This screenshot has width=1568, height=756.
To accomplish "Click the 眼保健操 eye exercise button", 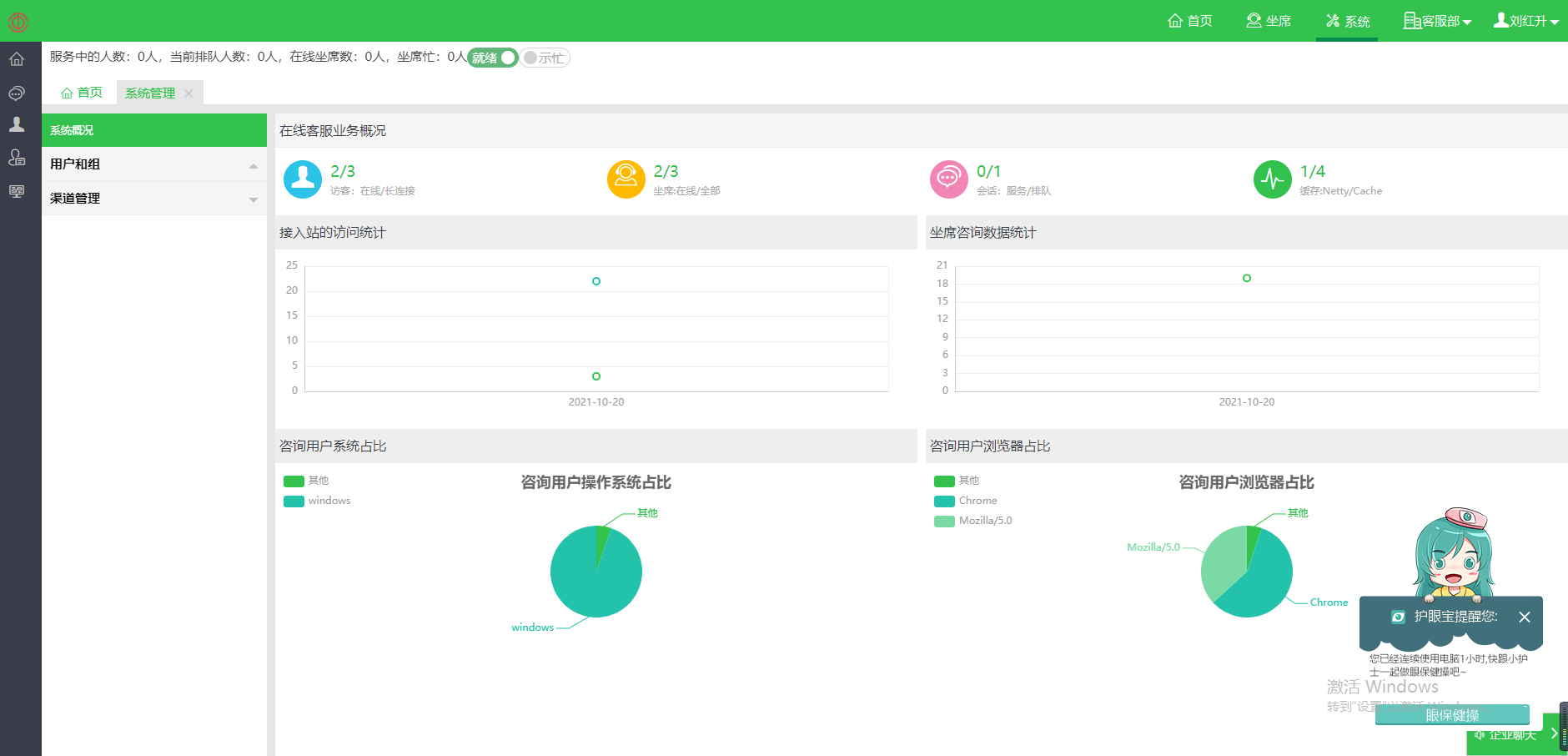I will click(1451, 716).
